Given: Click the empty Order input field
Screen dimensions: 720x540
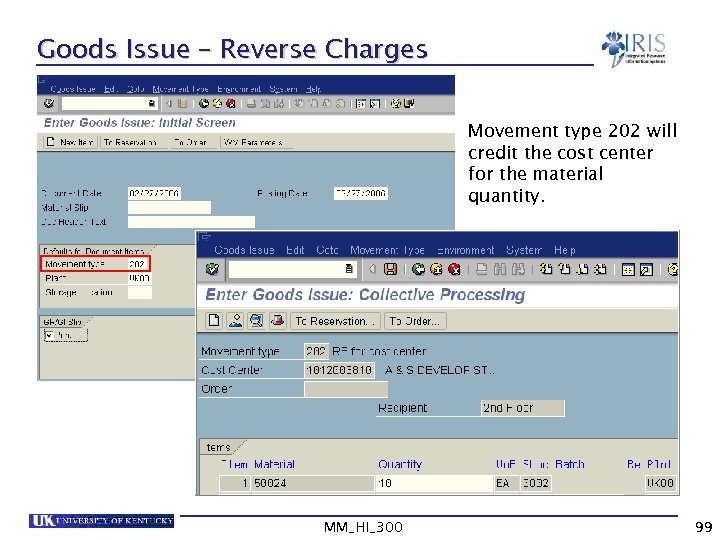Looking at the screenshot, I should 346,389.
